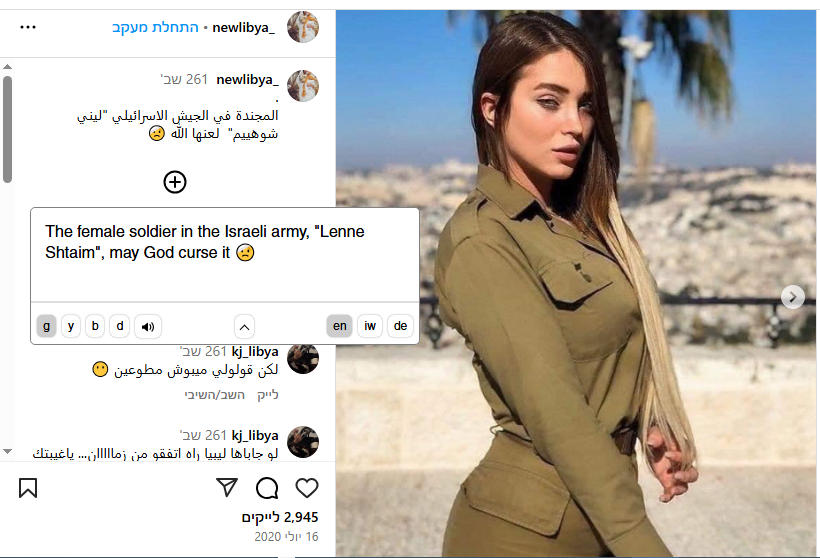The height and width of the screenshot is (558, 820).
Task: Share the post via paper plane icon
Action: click(x=227, y=487)
